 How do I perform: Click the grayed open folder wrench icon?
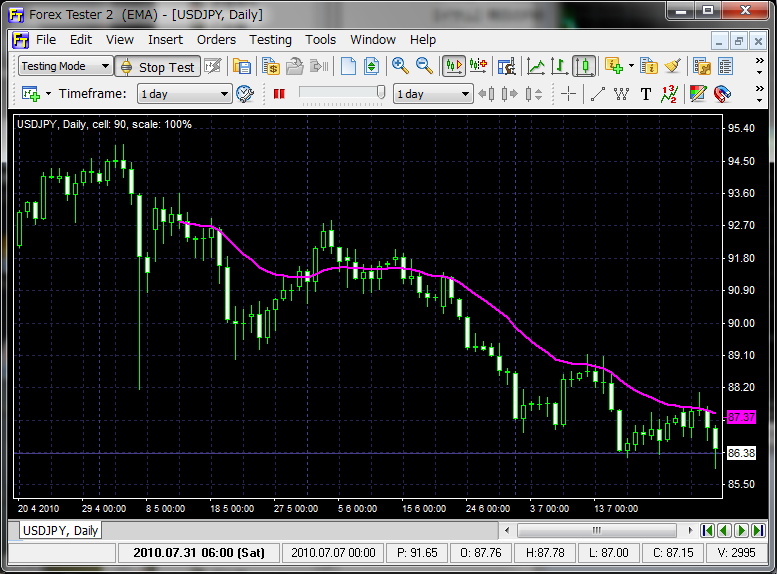tap(295, 66)
